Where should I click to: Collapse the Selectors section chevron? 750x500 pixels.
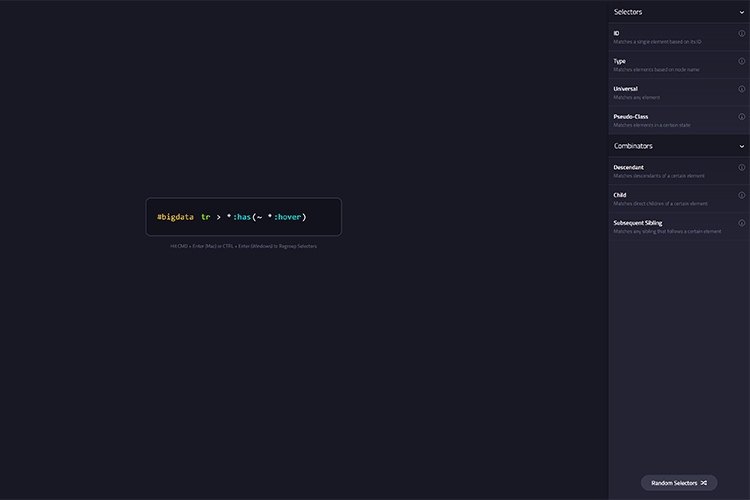click(x=740, y=12)
